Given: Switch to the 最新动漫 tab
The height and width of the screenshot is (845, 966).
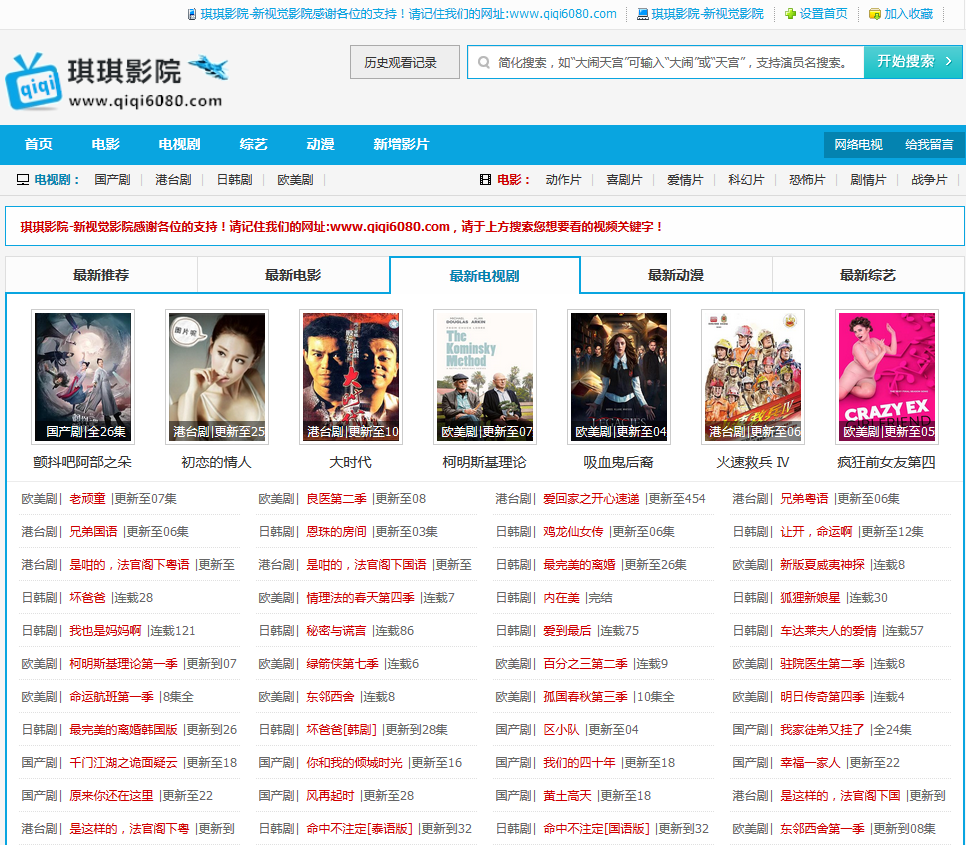Looking at the screenshot, I should pos(676,275).
